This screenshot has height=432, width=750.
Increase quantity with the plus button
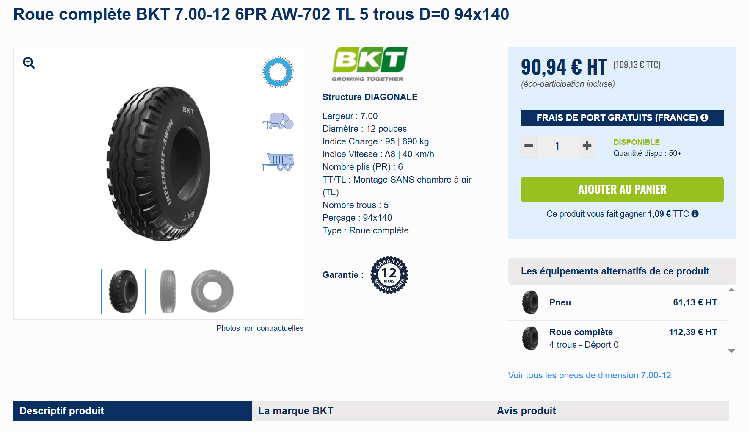586,146
